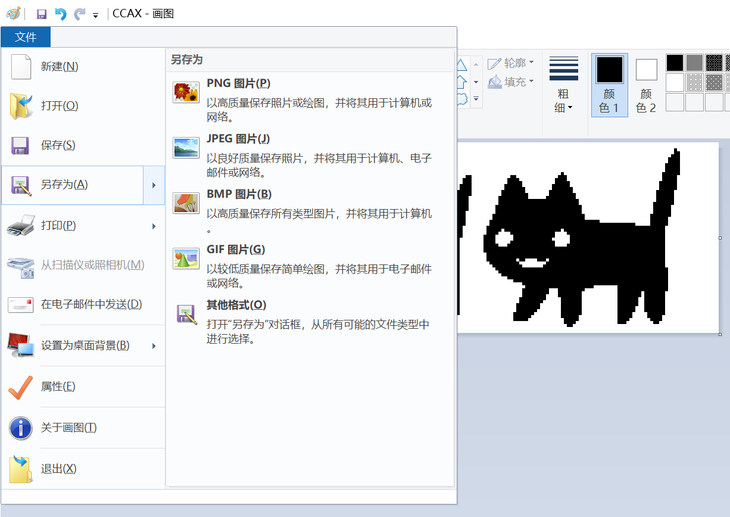Click the floppy disk icon for 保存
Image resolution: width=730 pixels, height=517 pixels.
20,145
